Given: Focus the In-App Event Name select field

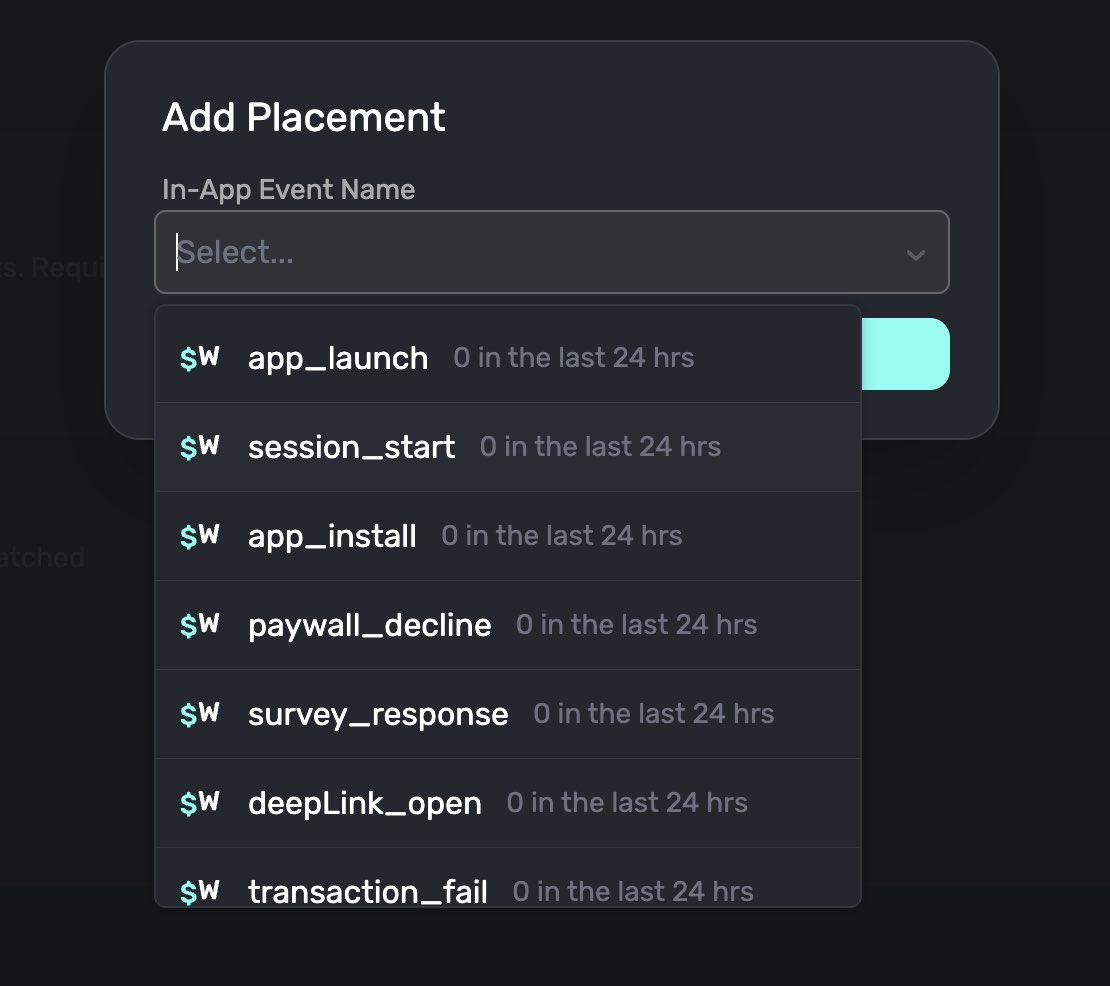Looking at the screenshot, I should [x=551, y=252].
